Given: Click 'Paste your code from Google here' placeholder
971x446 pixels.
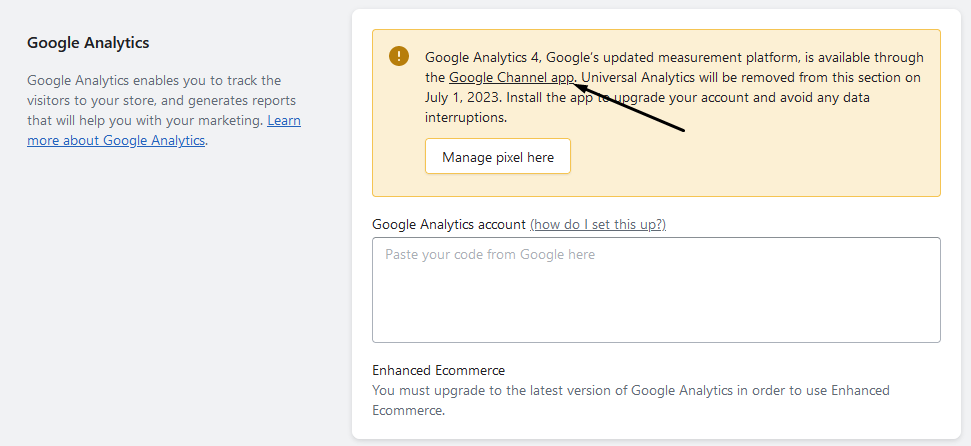Looking at the screenshot, I should pos(490,255).
